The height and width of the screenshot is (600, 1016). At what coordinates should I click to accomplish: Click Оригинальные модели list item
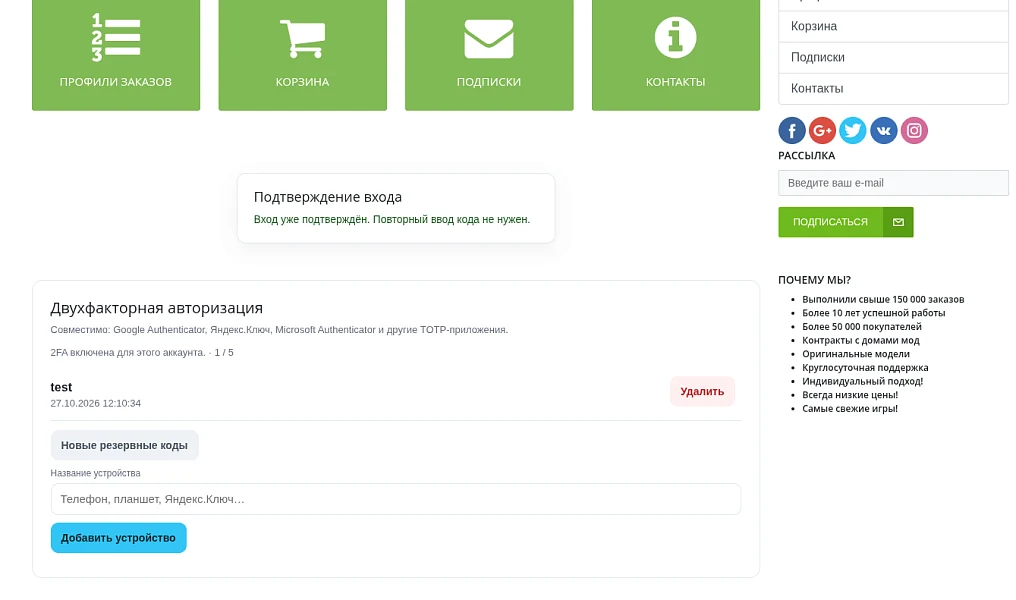coord(856,354)
